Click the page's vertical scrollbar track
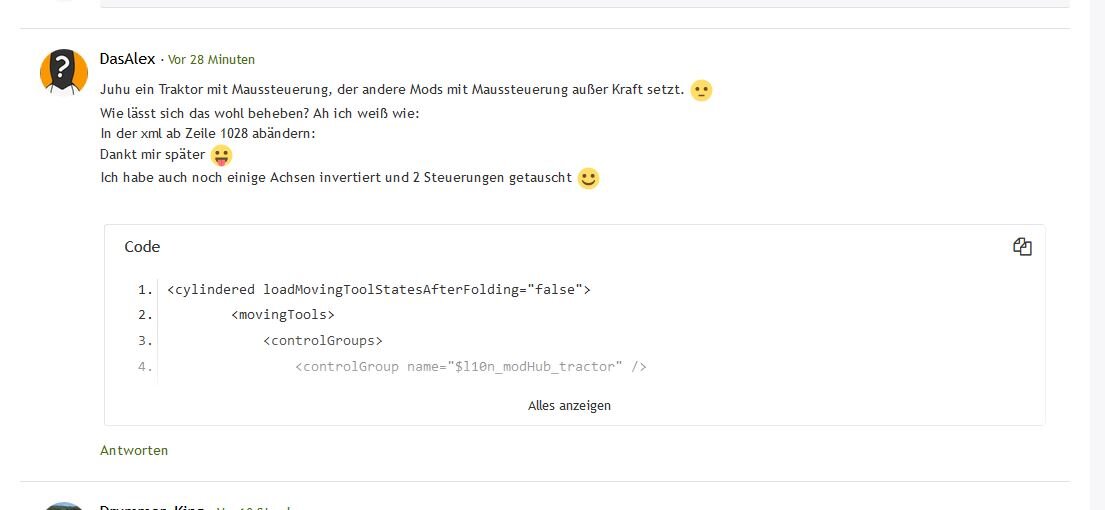This screenshot has width=1105, height=510. coord(1097,250)
